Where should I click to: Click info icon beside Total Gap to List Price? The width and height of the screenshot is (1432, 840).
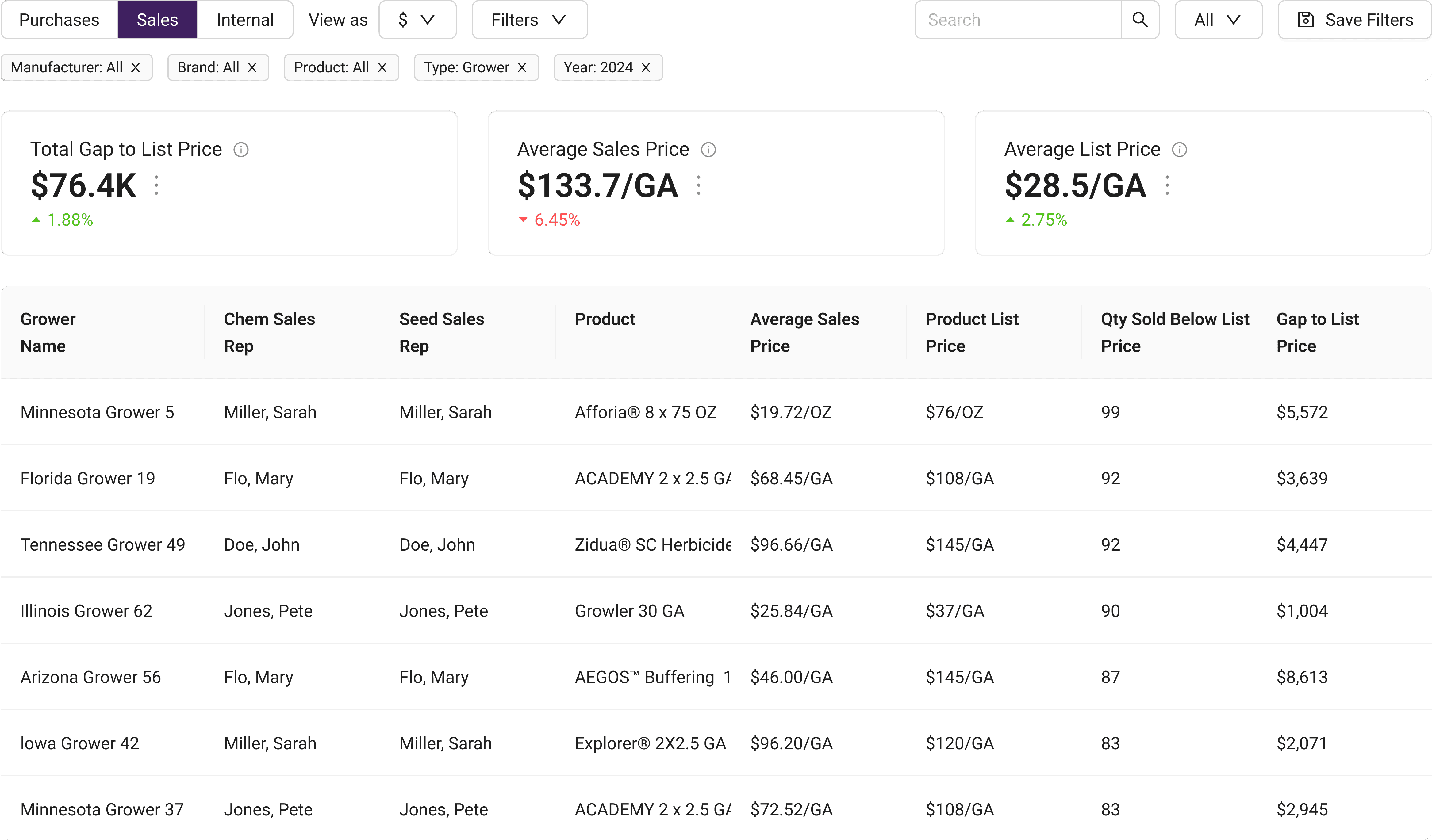tap(241, 149)
